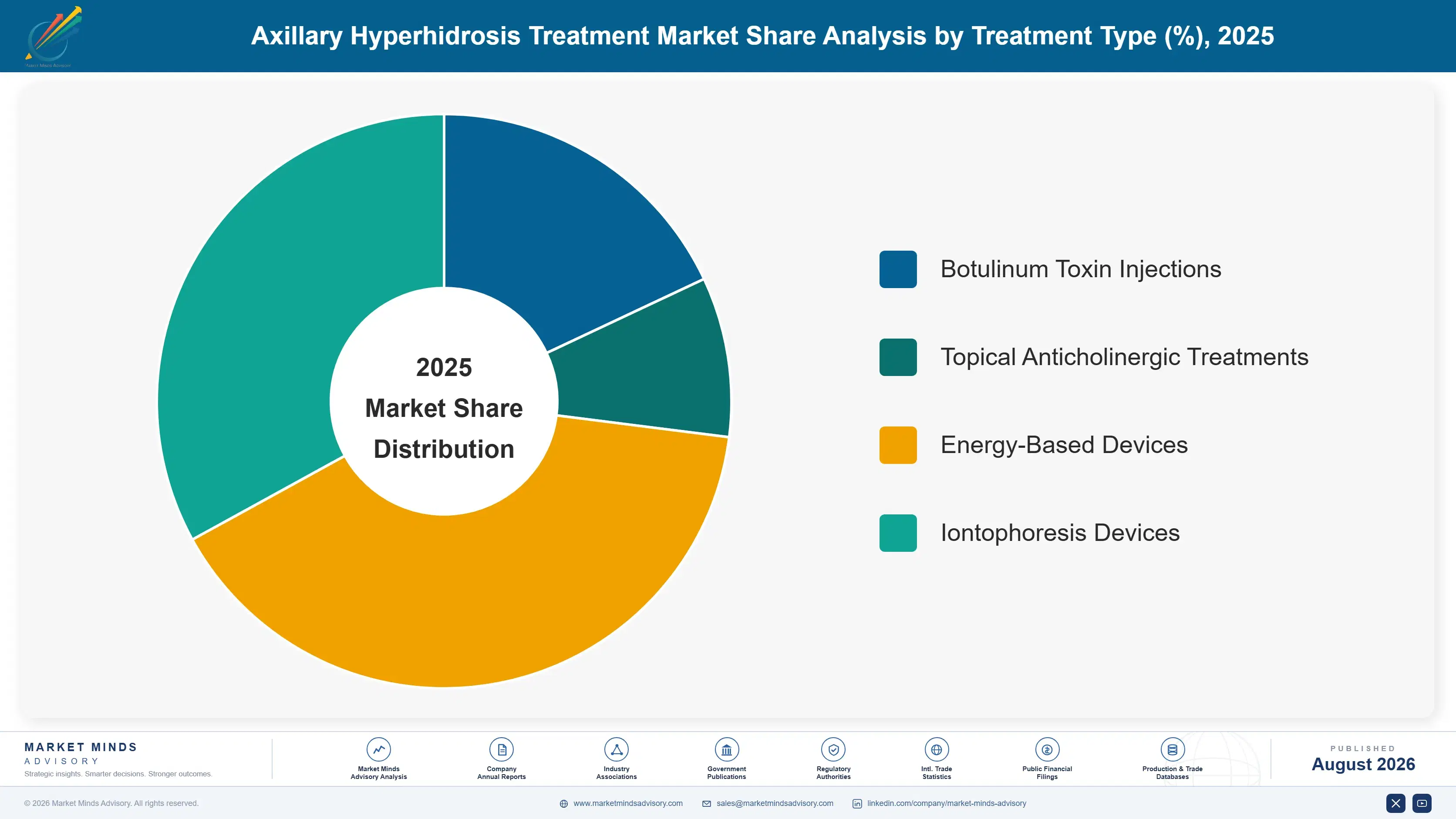Click the Market Minds Advisory Analysis icon

[379, 749]
